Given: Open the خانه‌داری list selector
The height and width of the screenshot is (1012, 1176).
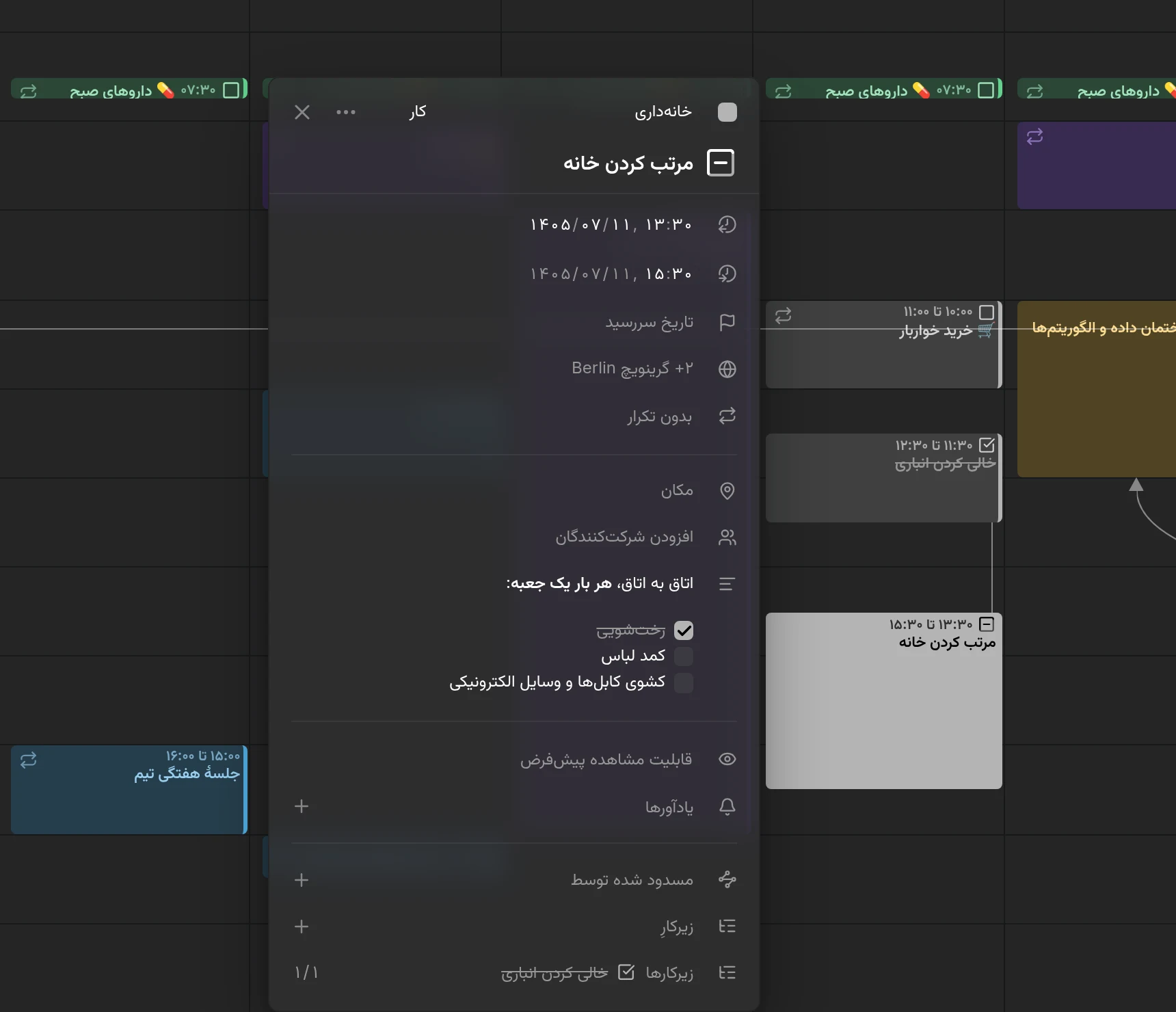Looking at the screenshot, I should [663, 111].
